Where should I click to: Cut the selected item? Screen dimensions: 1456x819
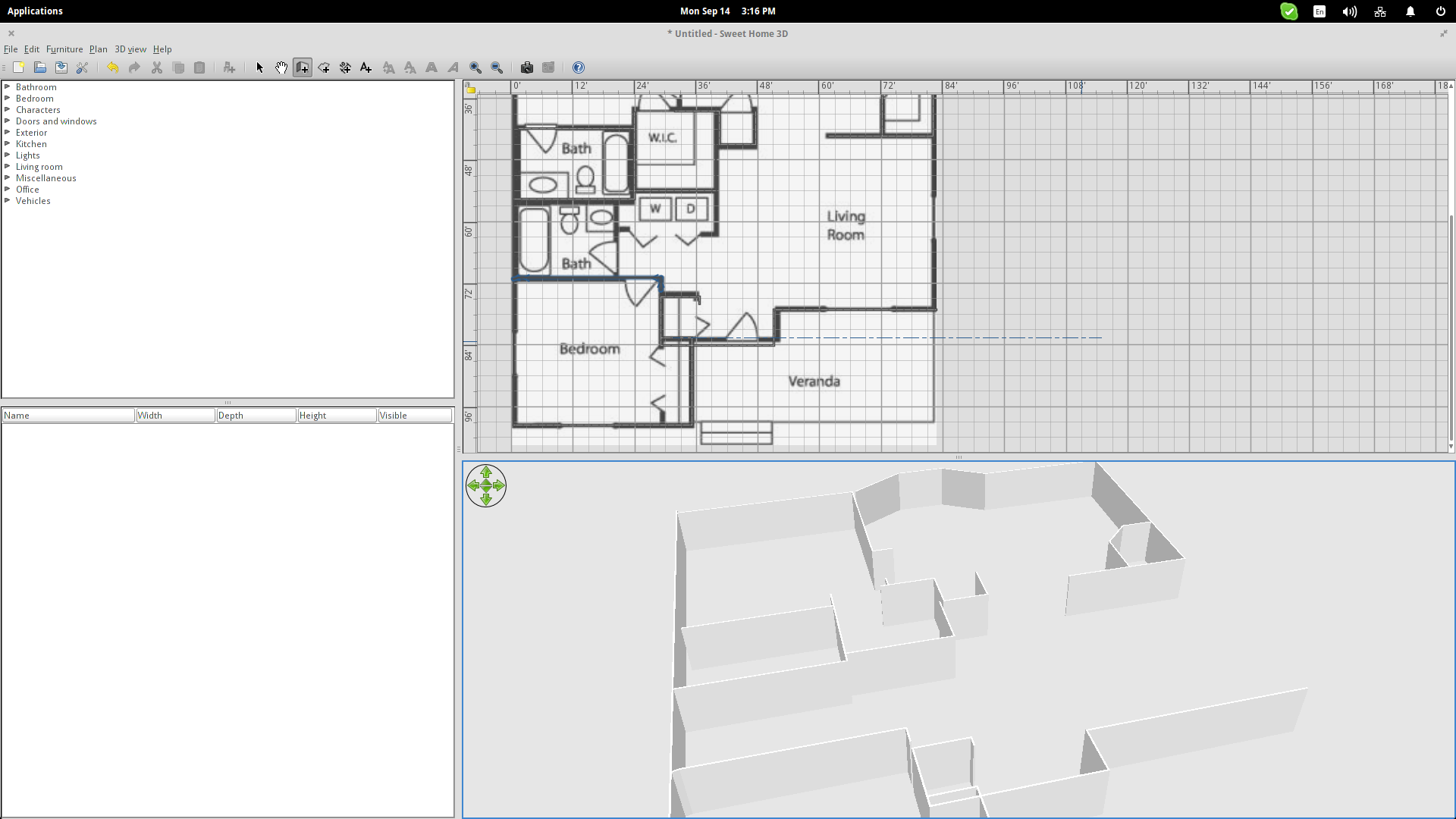[157, 67]
